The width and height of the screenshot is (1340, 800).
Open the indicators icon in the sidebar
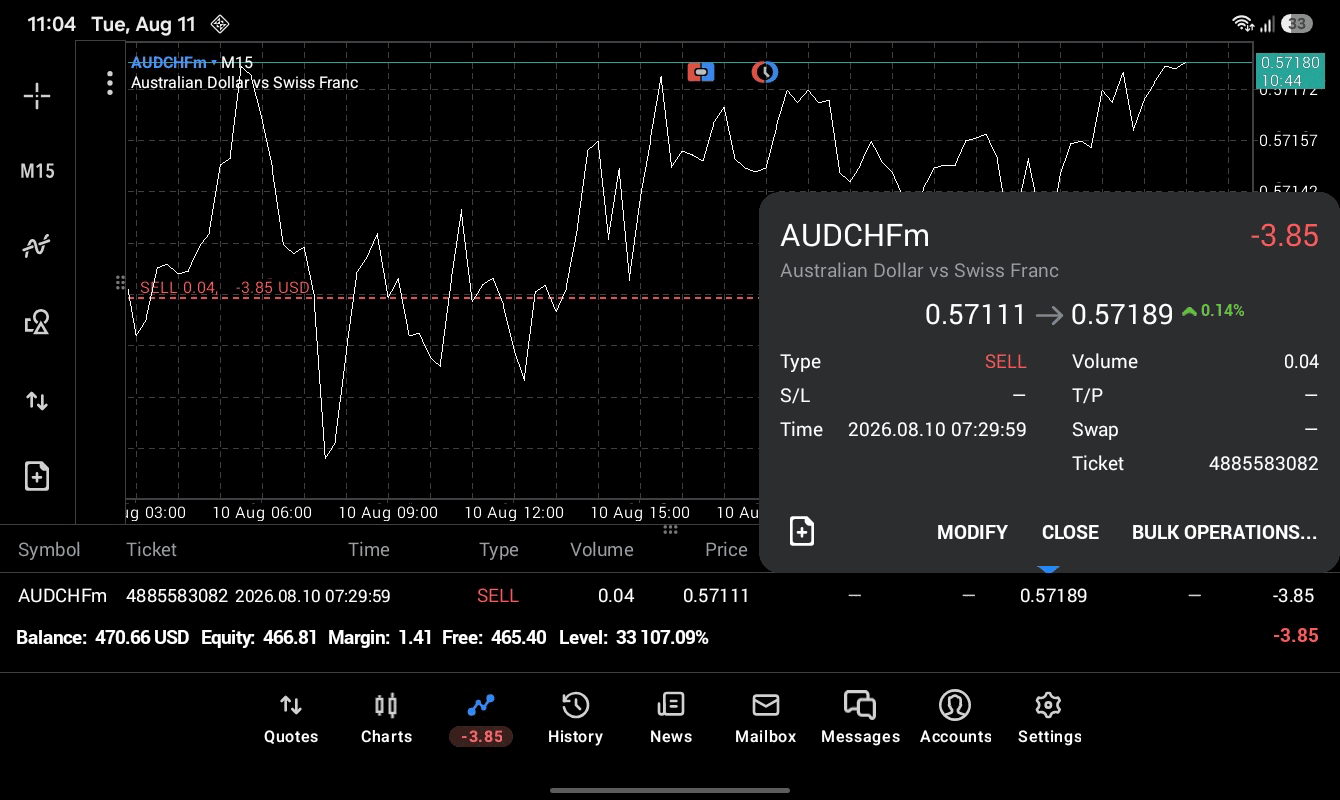pos(37,246)
